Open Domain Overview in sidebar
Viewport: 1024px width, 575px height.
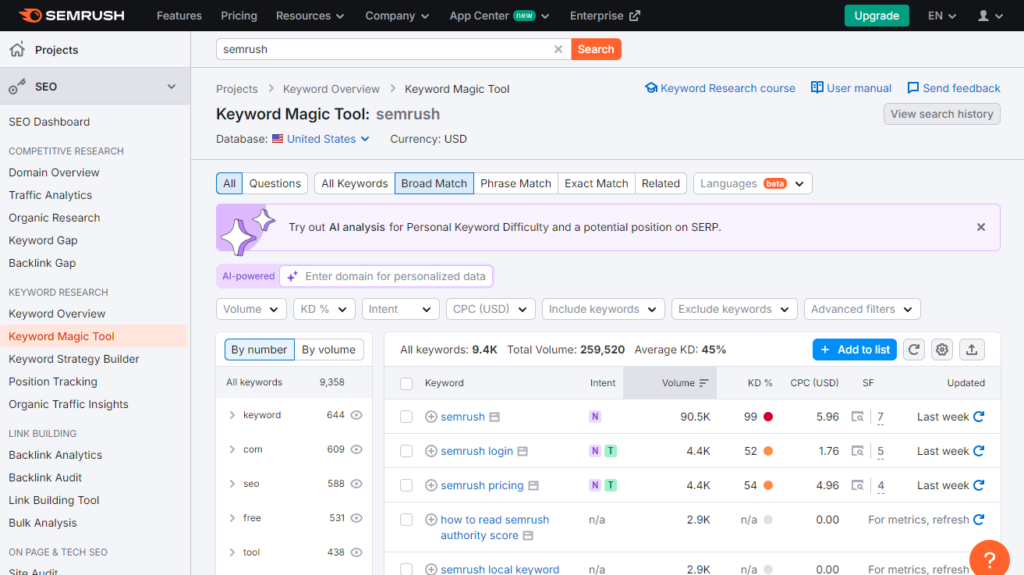pos(54,172)
